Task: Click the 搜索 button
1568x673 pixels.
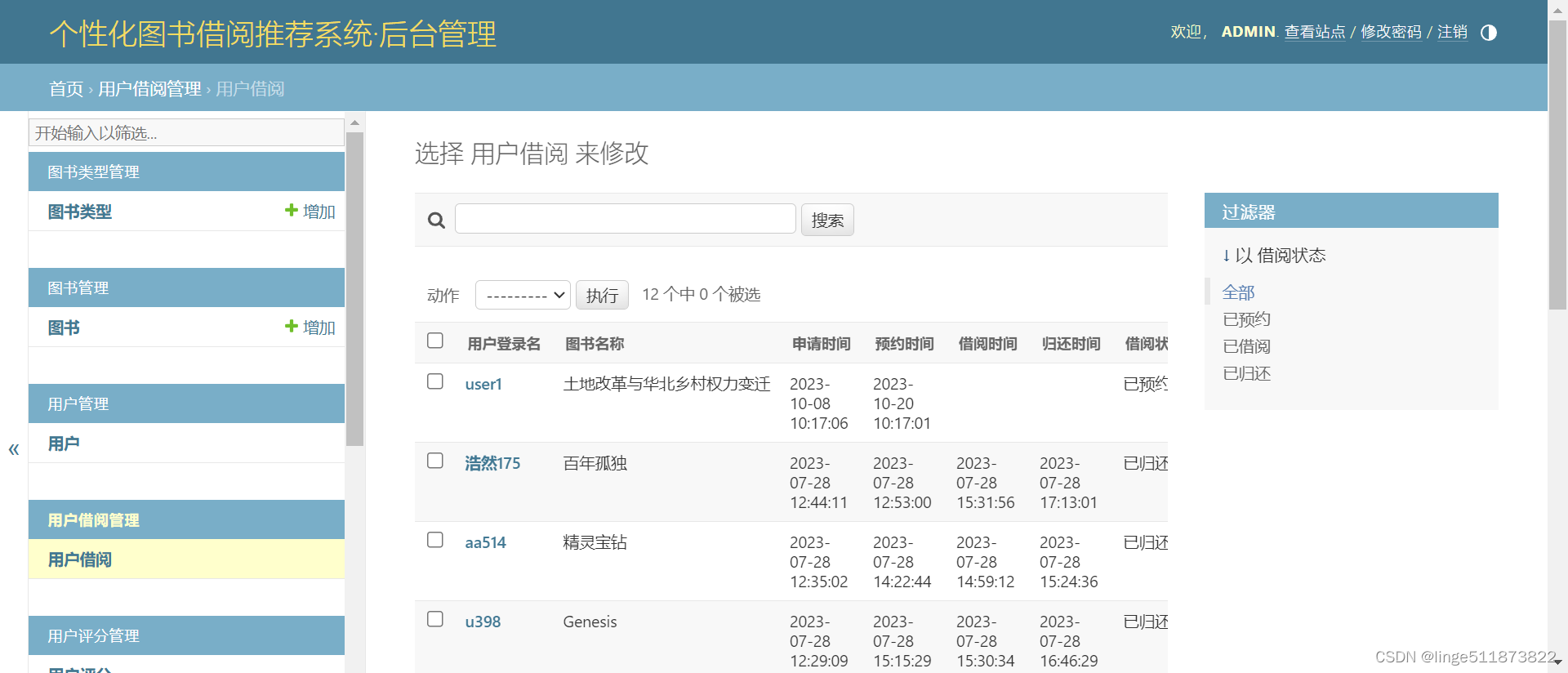Action: pos(827,220)
